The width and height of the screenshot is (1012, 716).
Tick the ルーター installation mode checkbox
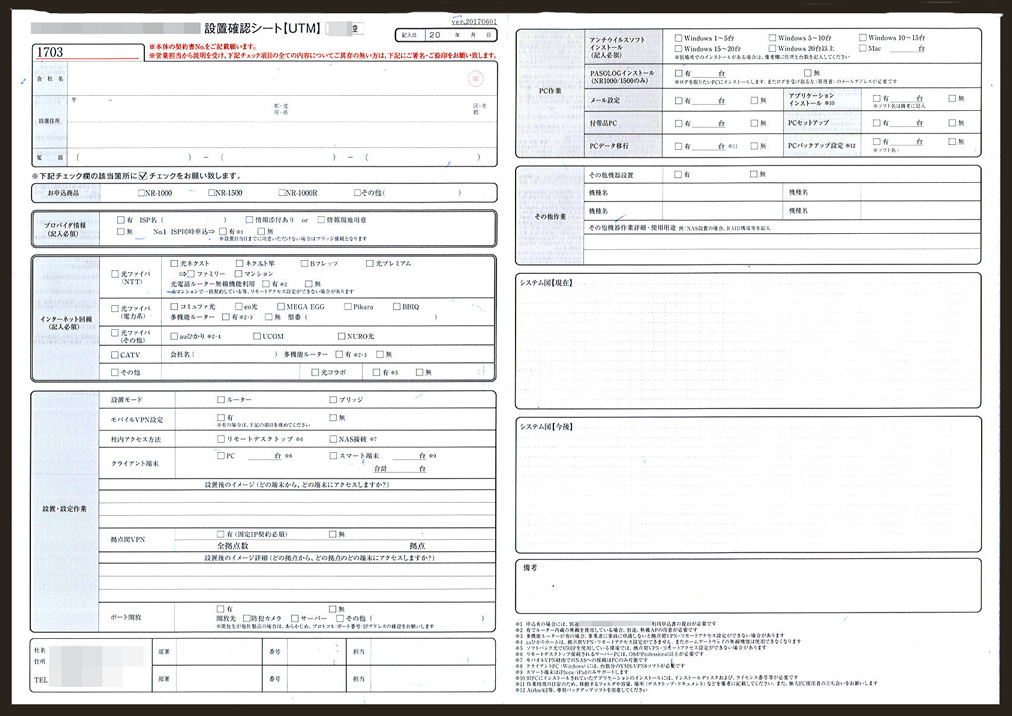[x=221, y=400]
